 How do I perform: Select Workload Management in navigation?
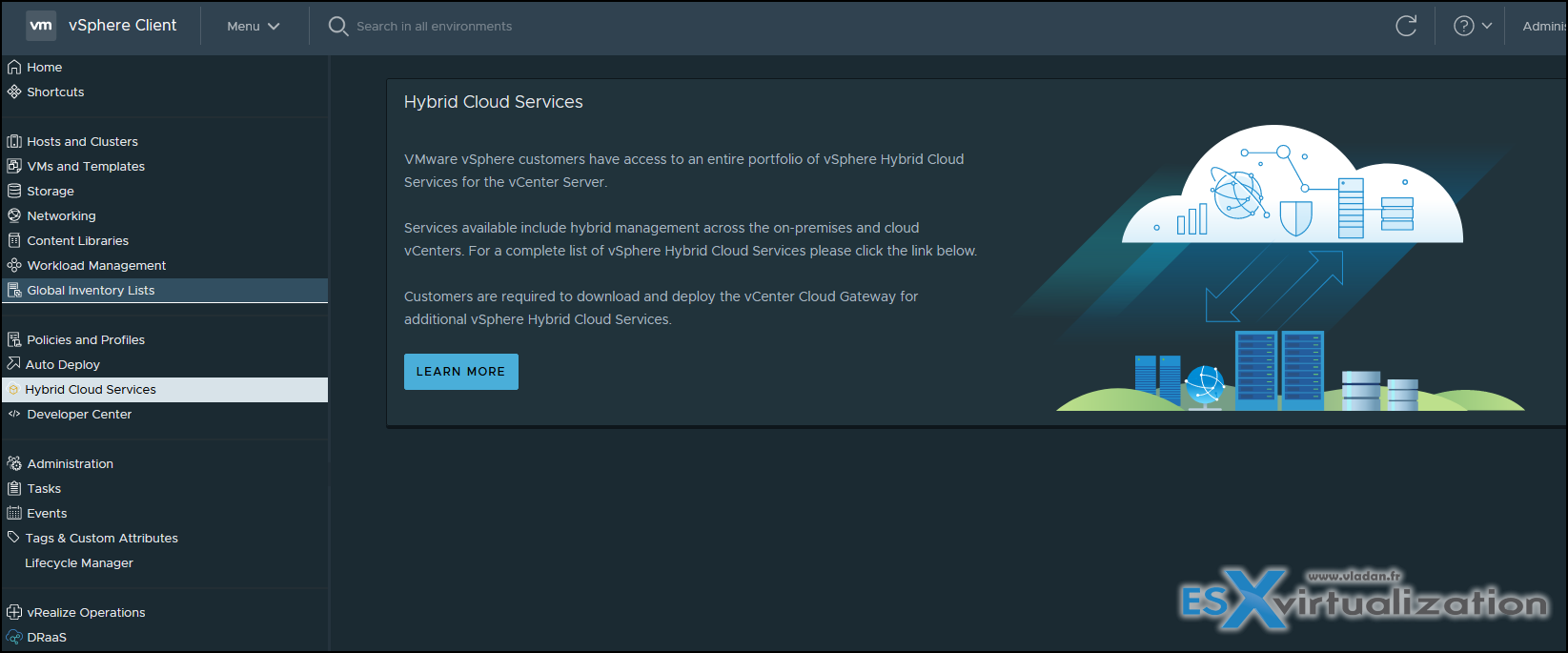96,265
